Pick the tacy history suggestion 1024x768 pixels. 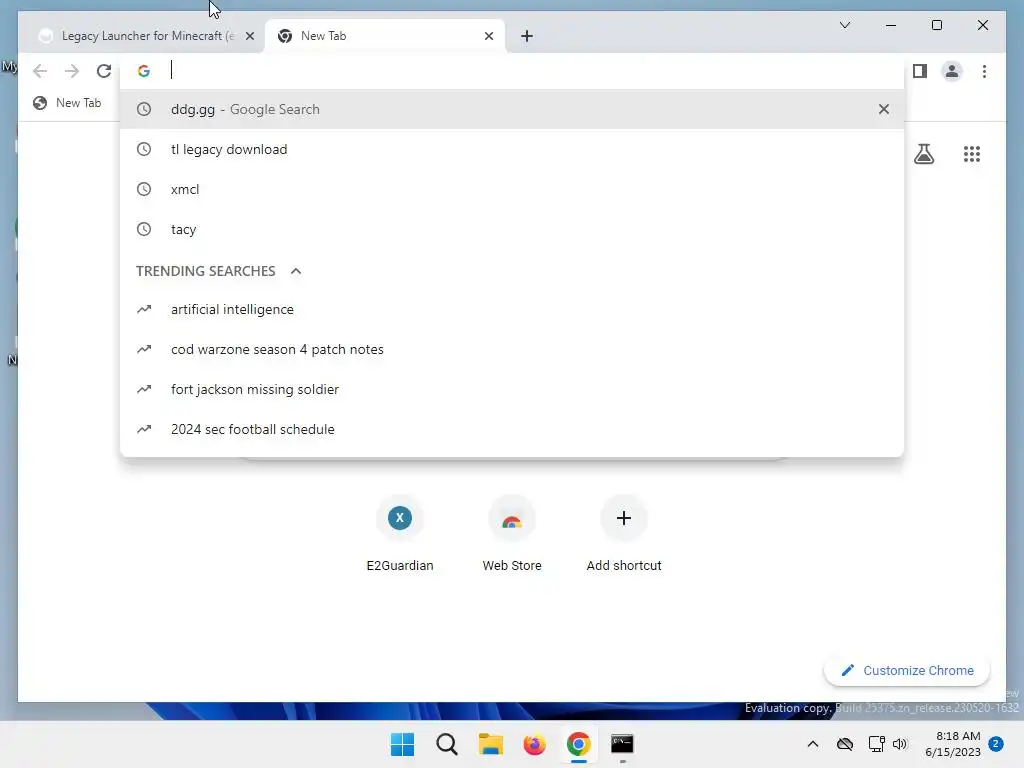(x=512, y=229)
